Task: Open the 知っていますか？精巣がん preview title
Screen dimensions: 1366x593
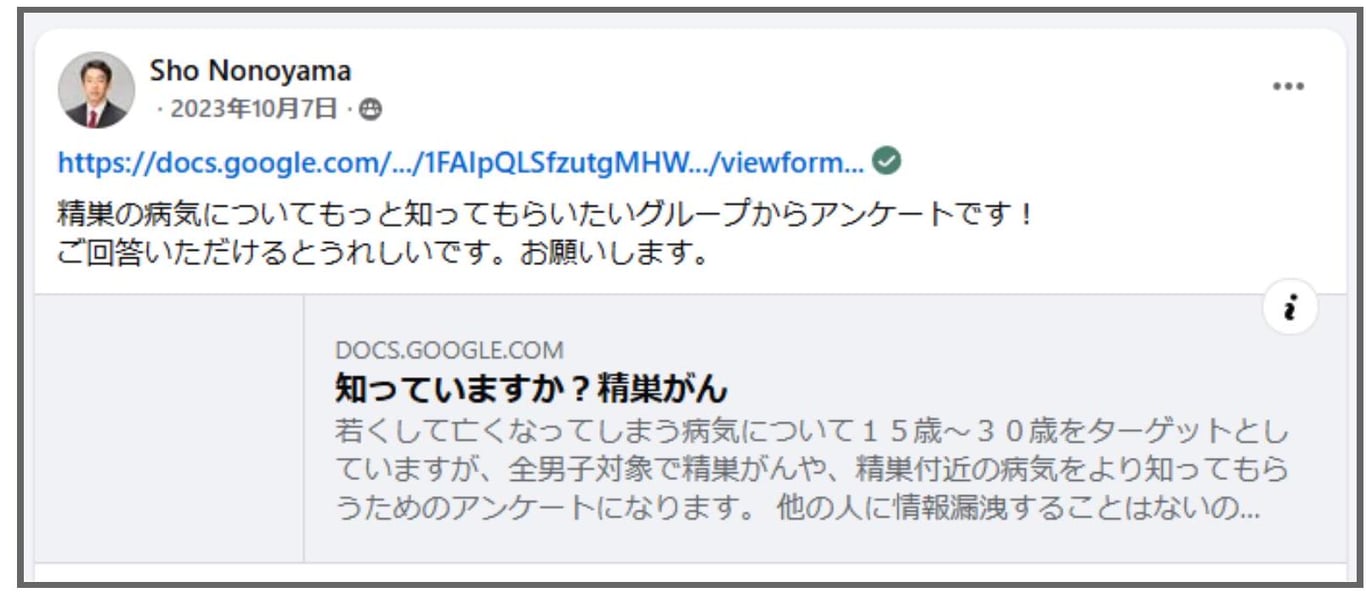Action: [531, 388]
